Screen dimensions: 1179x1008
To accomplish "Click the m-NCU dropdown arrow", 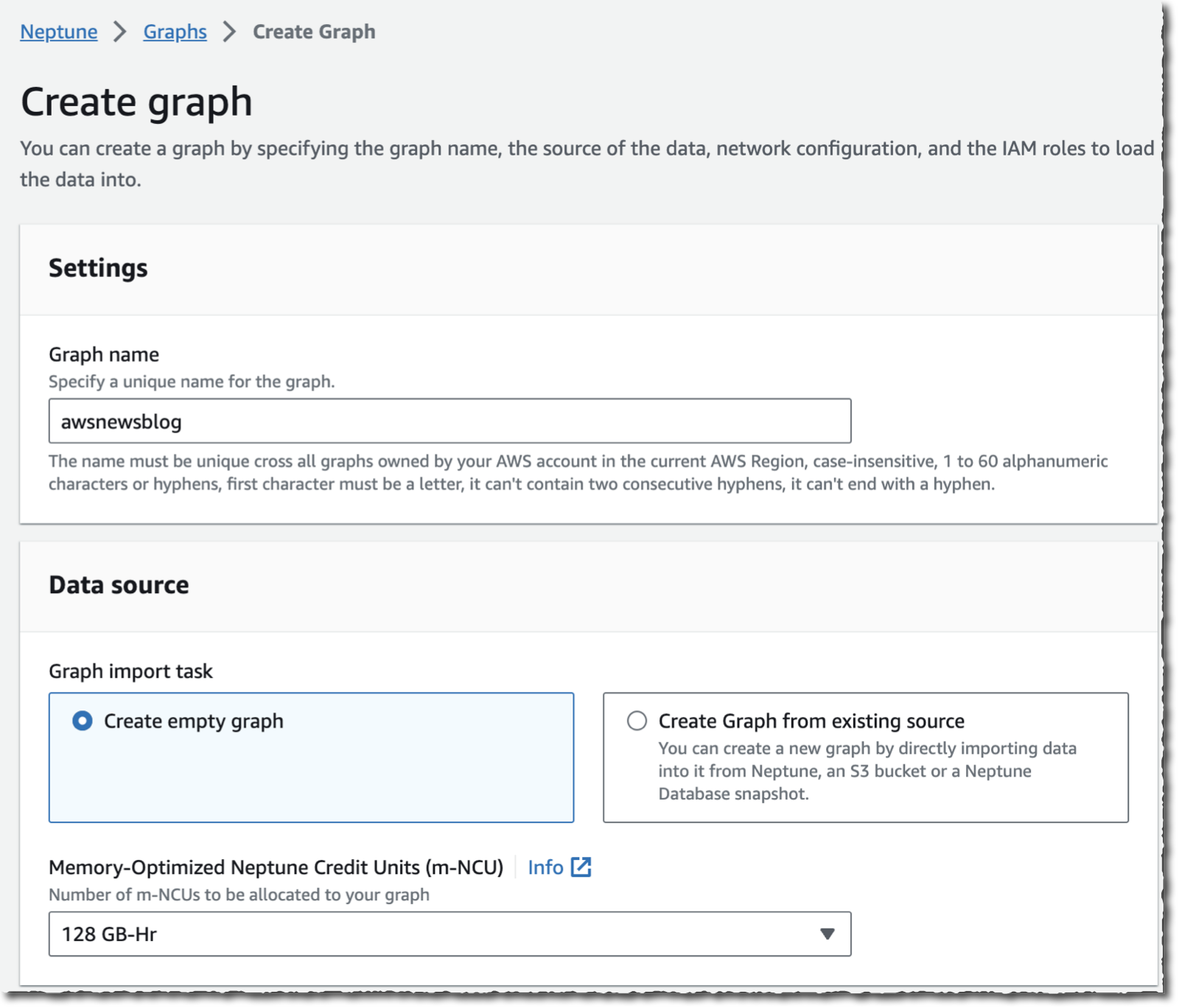I will pyautogui.click(x=827, y=934).
